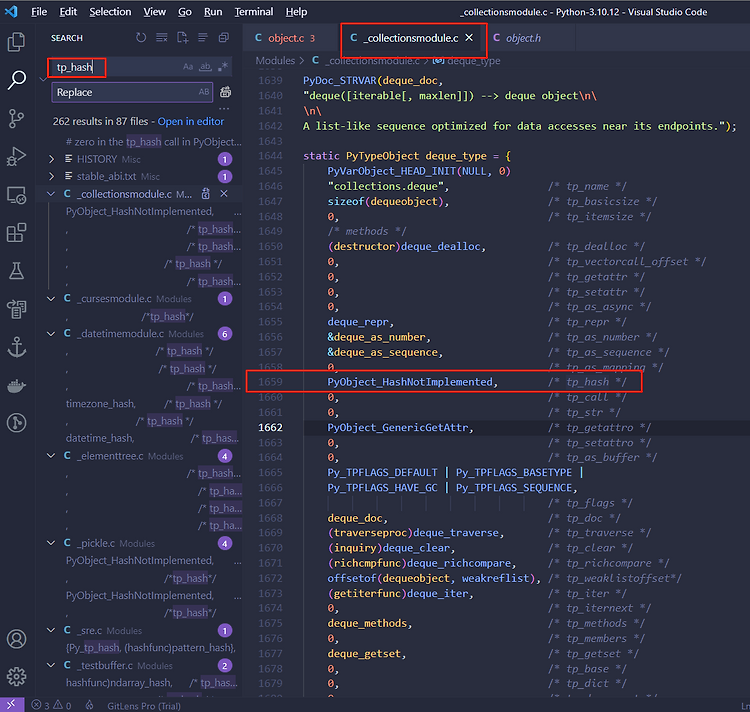
Task: Open the anchor icon view
Action: 16,347
